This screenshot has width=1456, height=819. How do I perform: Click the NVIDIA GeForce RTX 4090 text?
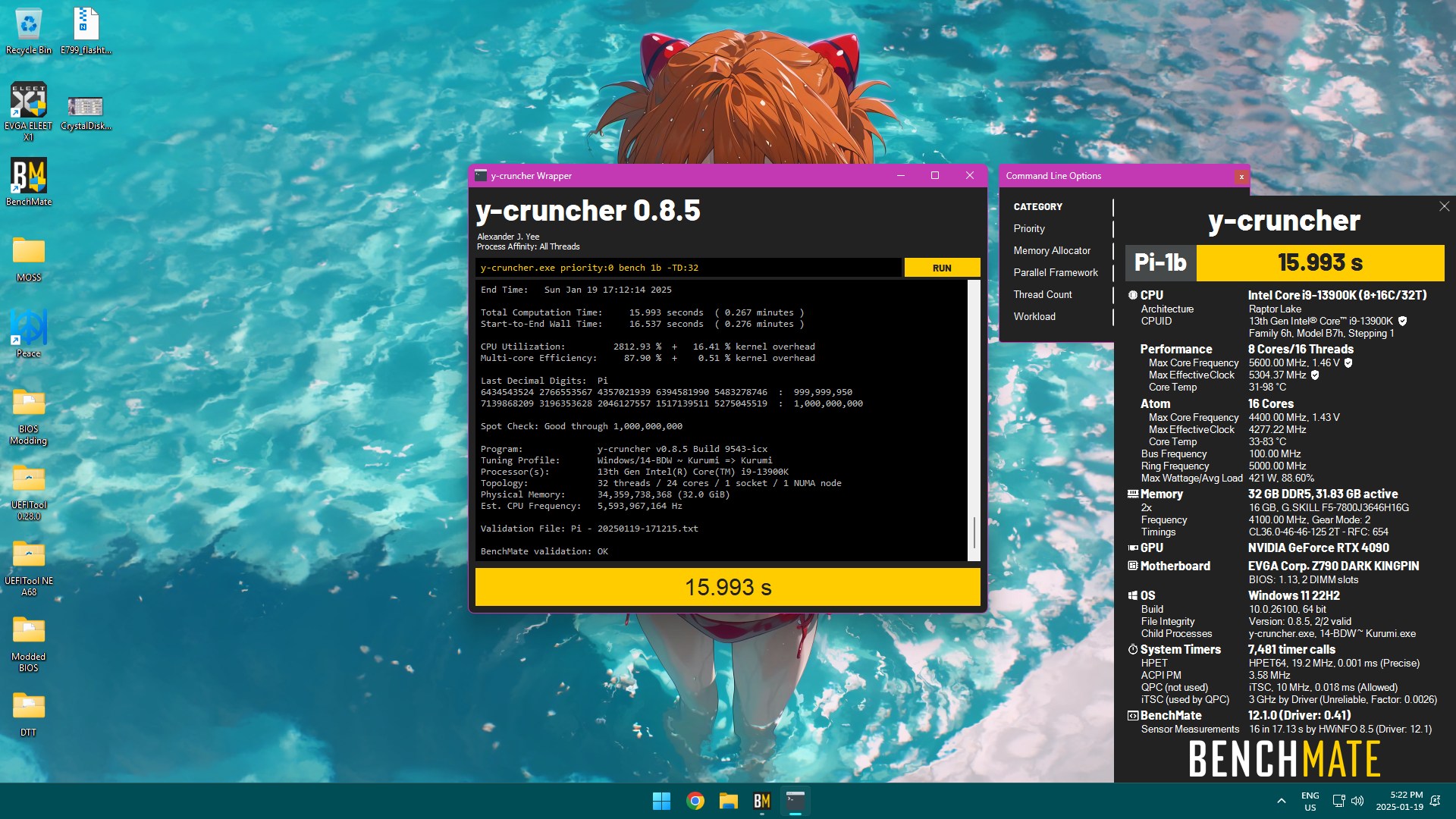[x=1318, y=548]
